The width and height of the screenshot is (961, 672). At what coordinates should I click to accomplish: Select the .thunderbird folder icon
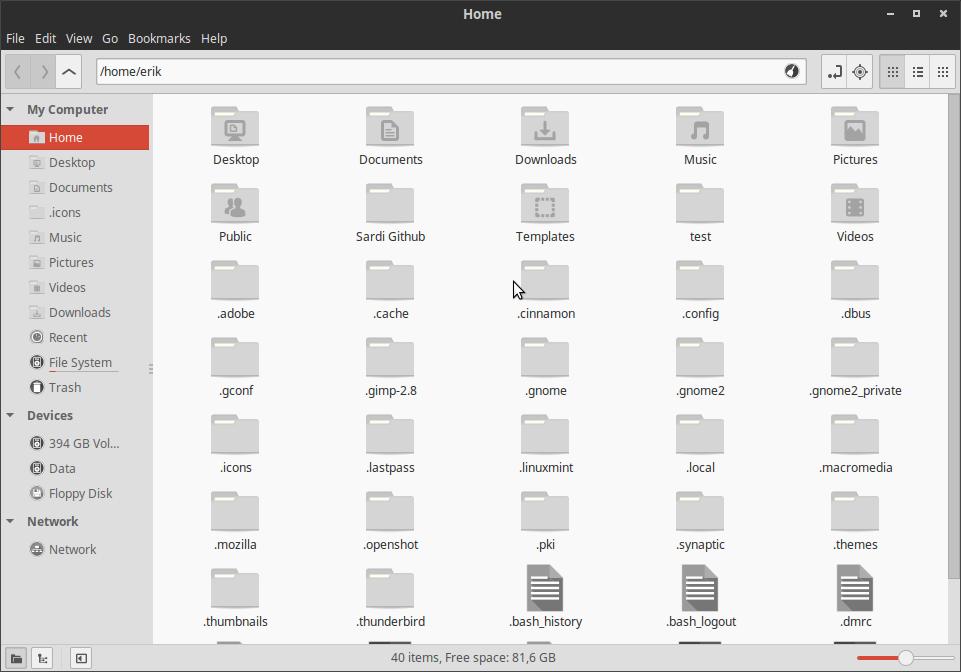pos(390,589)
